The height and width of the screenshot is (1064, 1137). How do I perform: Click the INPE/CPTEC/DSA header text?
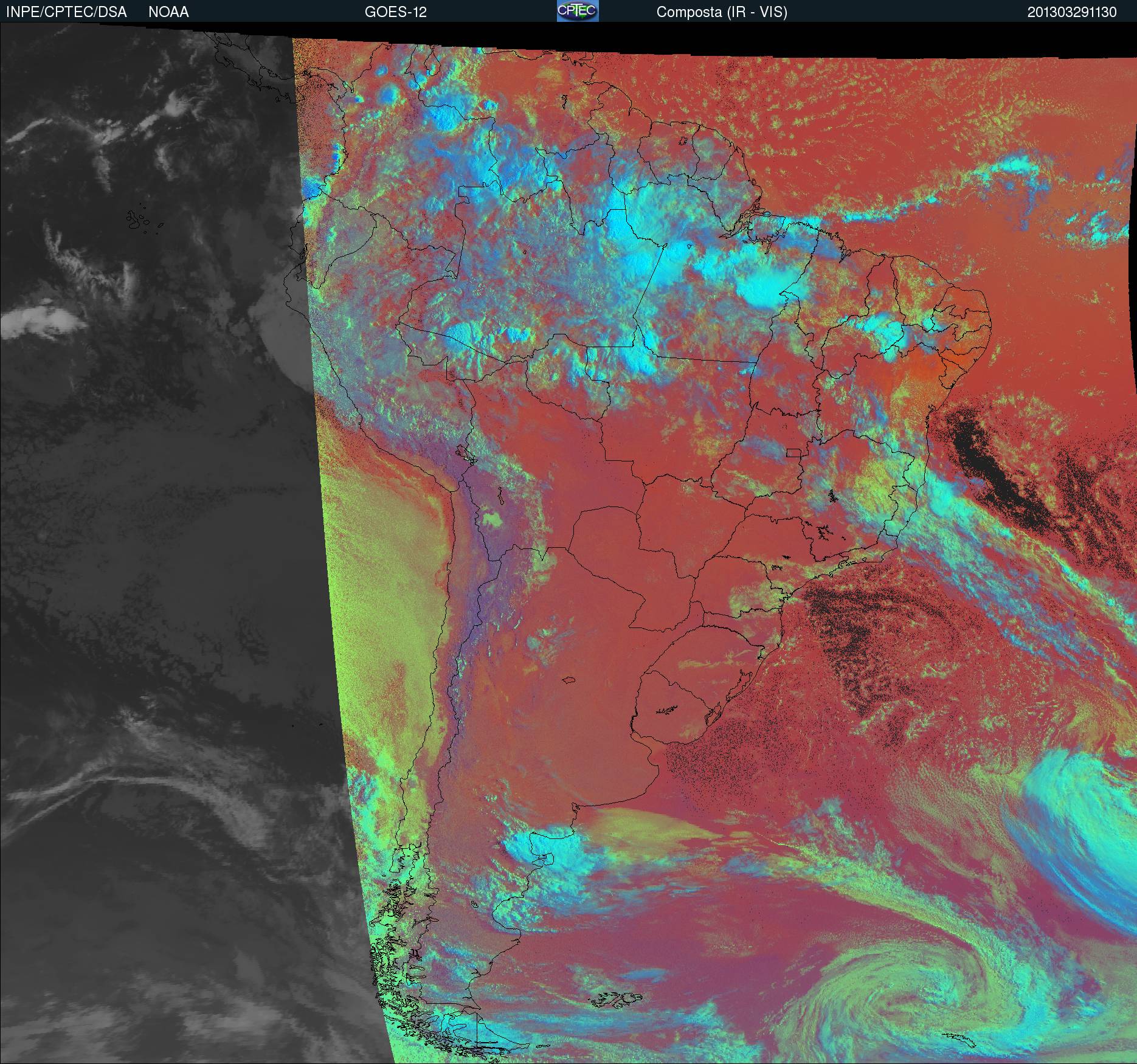point(66,12)
